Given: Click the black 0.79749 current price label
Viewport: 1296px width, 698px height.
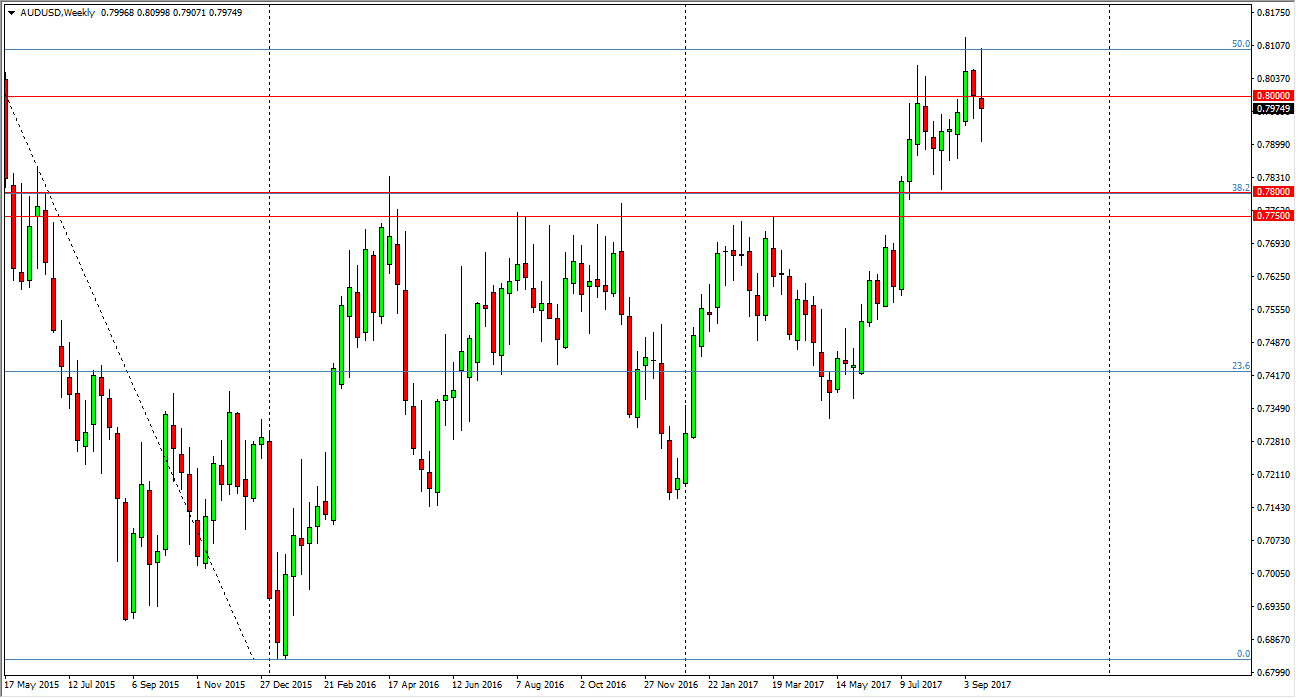Looking at the screenshot, I should (x=1271, y=108).
